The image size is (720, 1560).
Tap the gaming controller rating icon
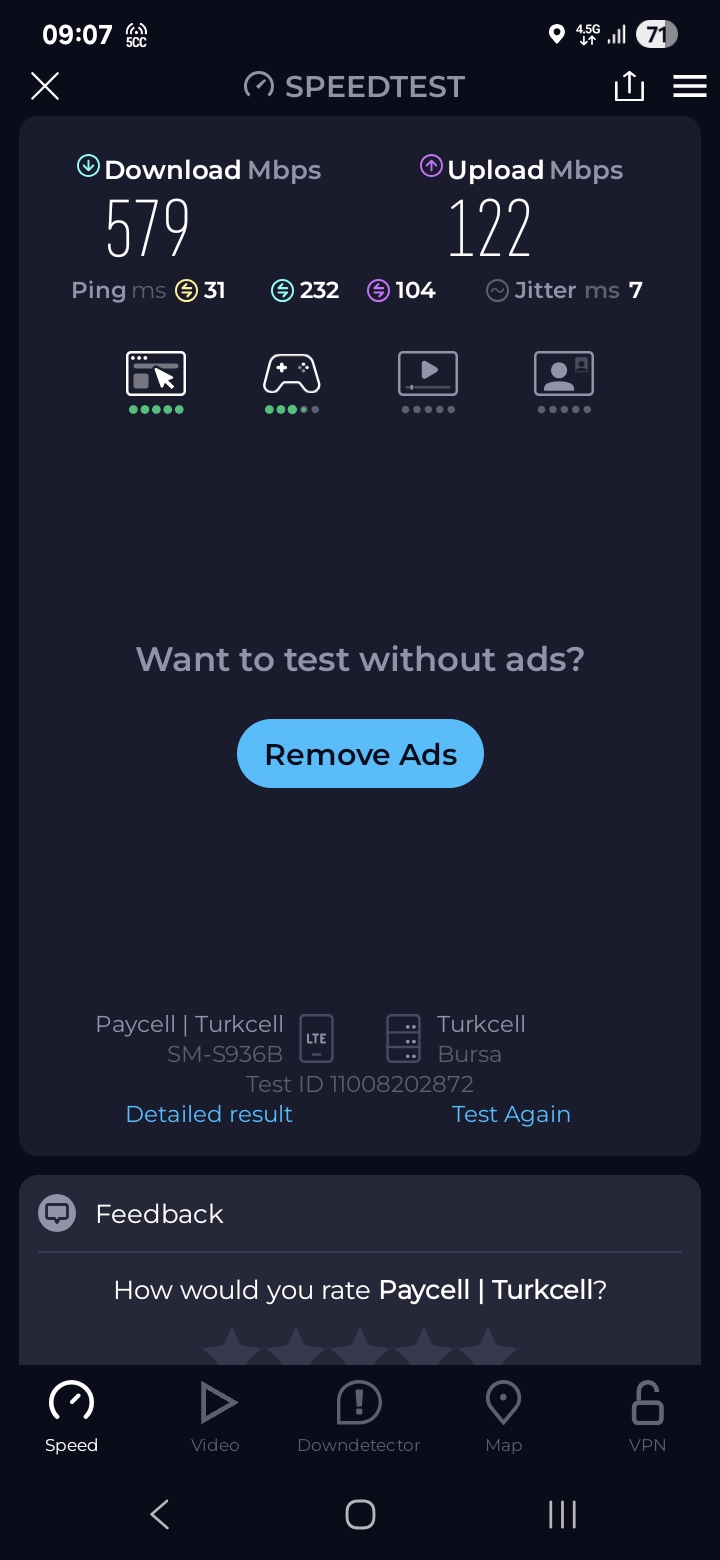click(x=292, y=374)
